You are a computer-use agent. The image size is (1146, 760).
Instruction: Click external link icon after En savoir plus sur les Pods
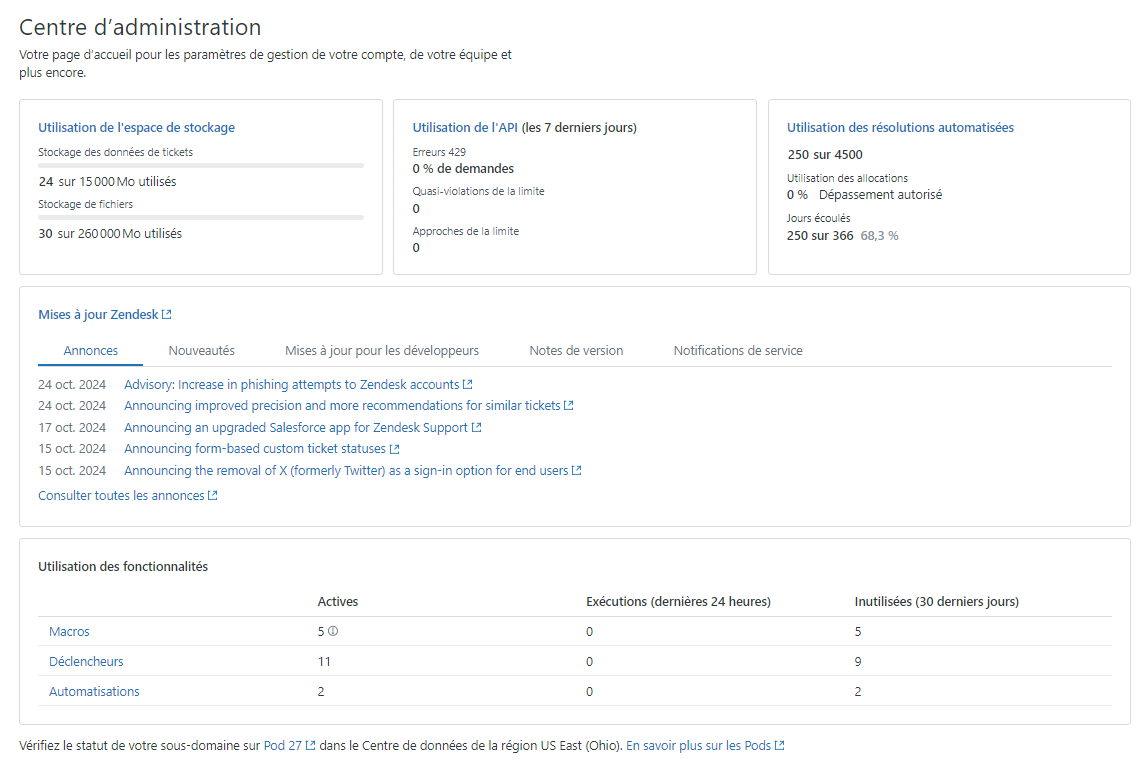(780, 745)
